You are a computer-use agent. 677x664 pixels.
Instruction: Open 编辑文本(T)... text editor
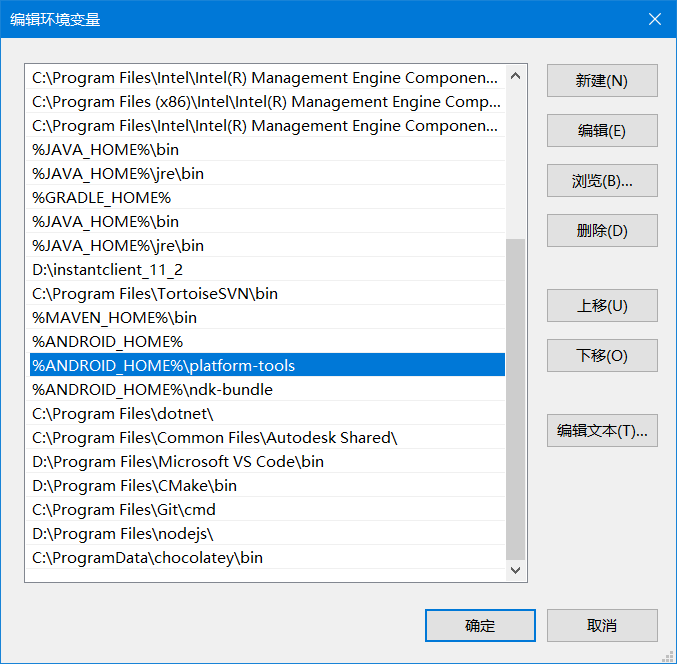(602, 430)
